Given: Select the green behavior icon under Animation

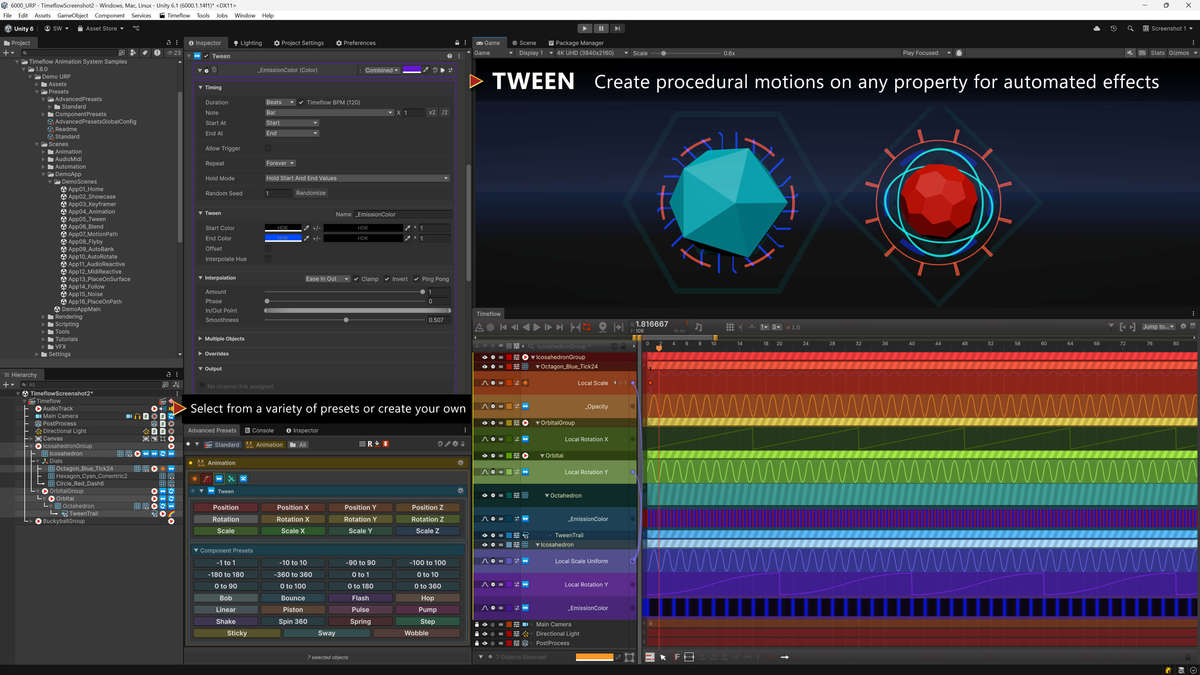Looking at the screenshot, I should [x=231, y=478].
